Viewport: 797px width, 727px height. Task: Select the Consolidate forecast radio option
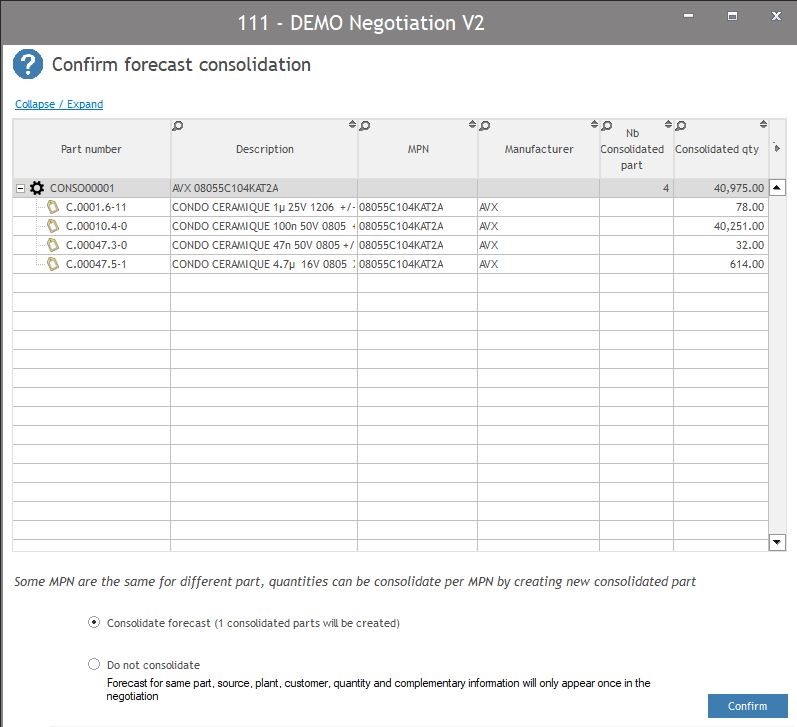[94, 622]
